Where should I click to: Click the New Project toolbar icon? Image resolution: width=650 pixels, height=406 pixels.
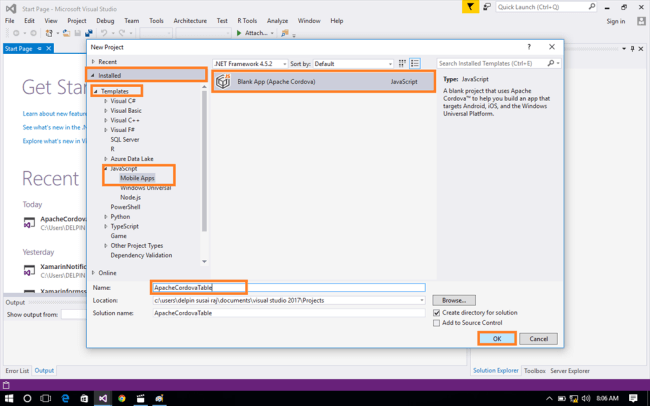(49, 33)
